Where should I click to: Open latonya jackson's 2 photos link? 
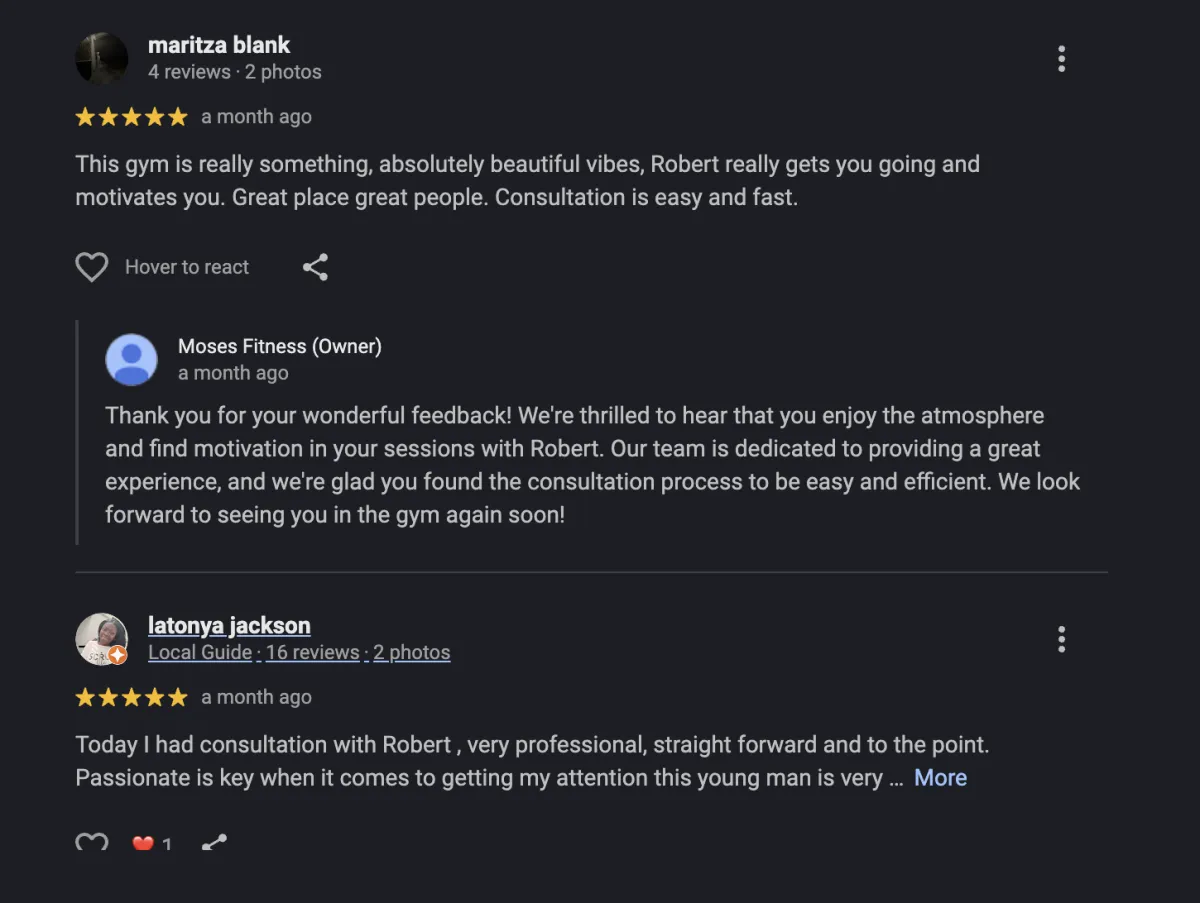point(412,653)
